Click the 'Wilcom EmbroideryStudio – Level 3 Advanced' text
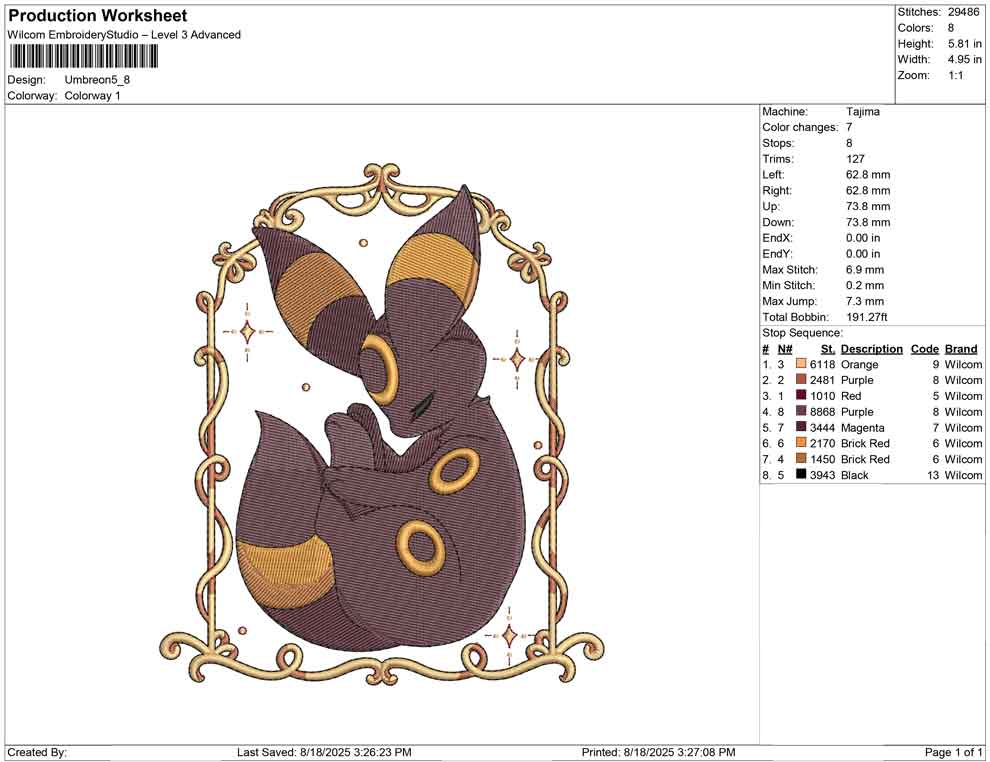 coord(124,35)
